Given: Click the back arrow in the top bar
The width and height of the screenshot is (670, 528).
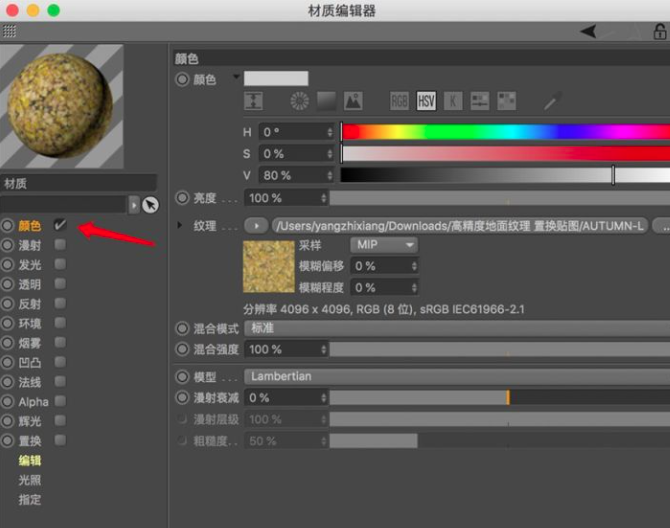Looking at the screenshot, I should point(588,32).
